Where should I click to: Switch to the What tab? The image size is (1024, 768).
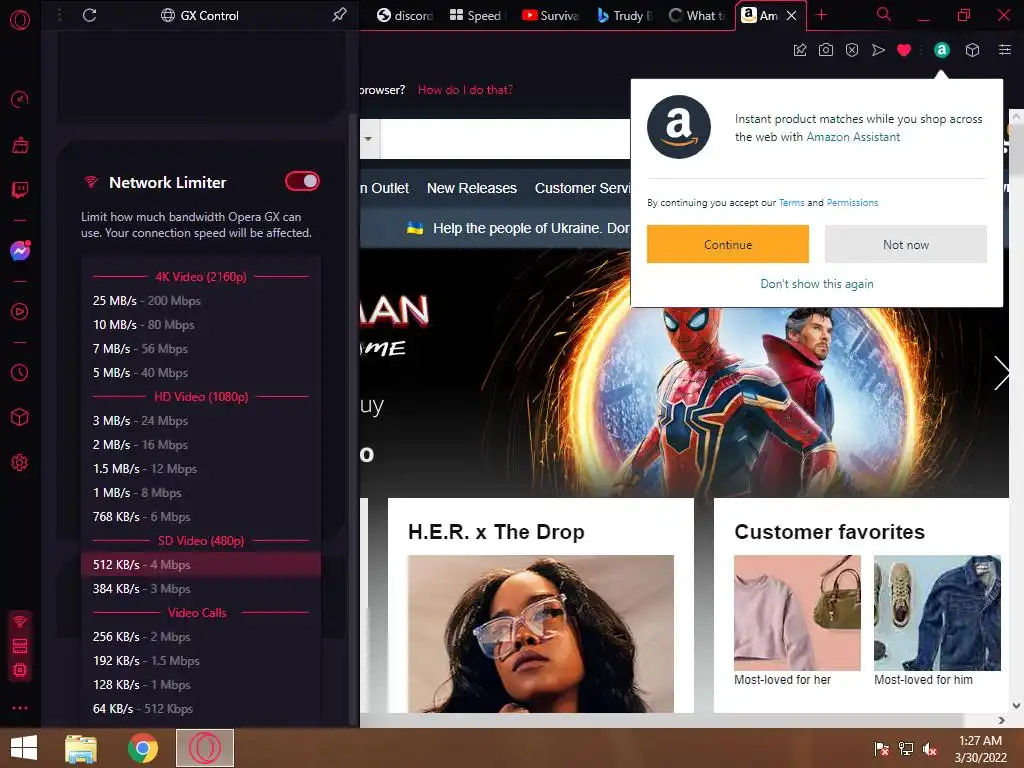(x=697, y=15)
